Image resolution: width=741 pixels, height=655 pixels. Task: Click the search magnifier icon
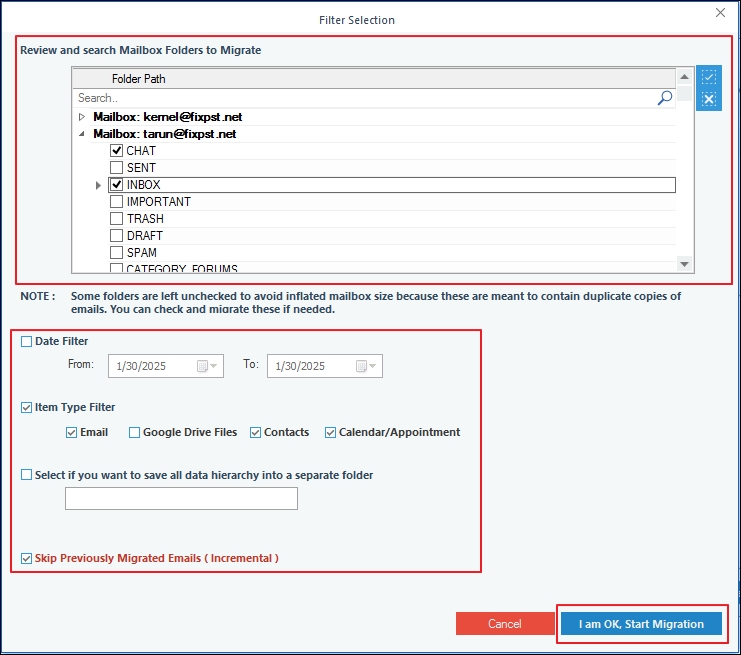pos(665,98)
